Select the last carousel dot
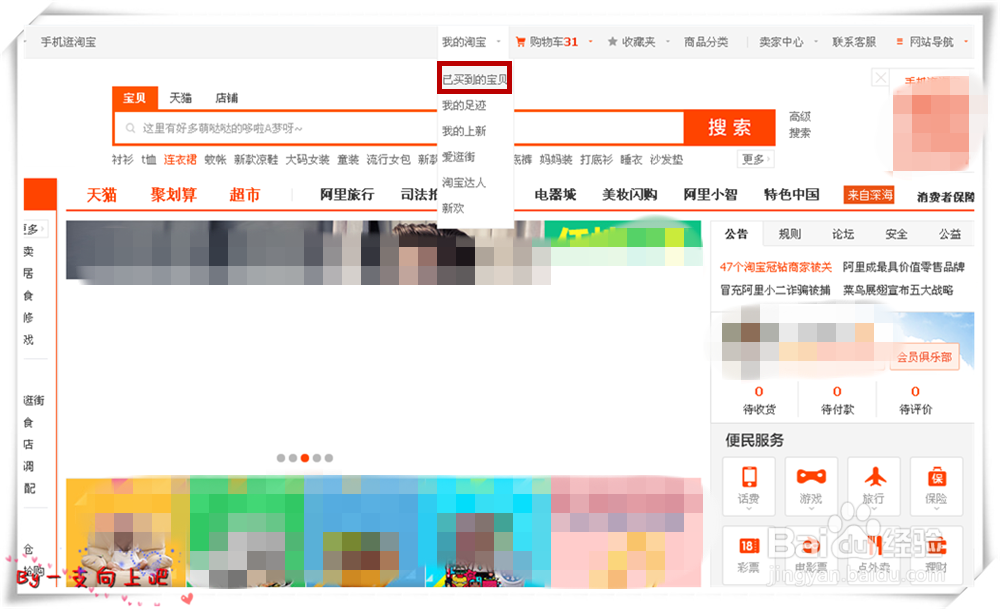 coord(329,458)
